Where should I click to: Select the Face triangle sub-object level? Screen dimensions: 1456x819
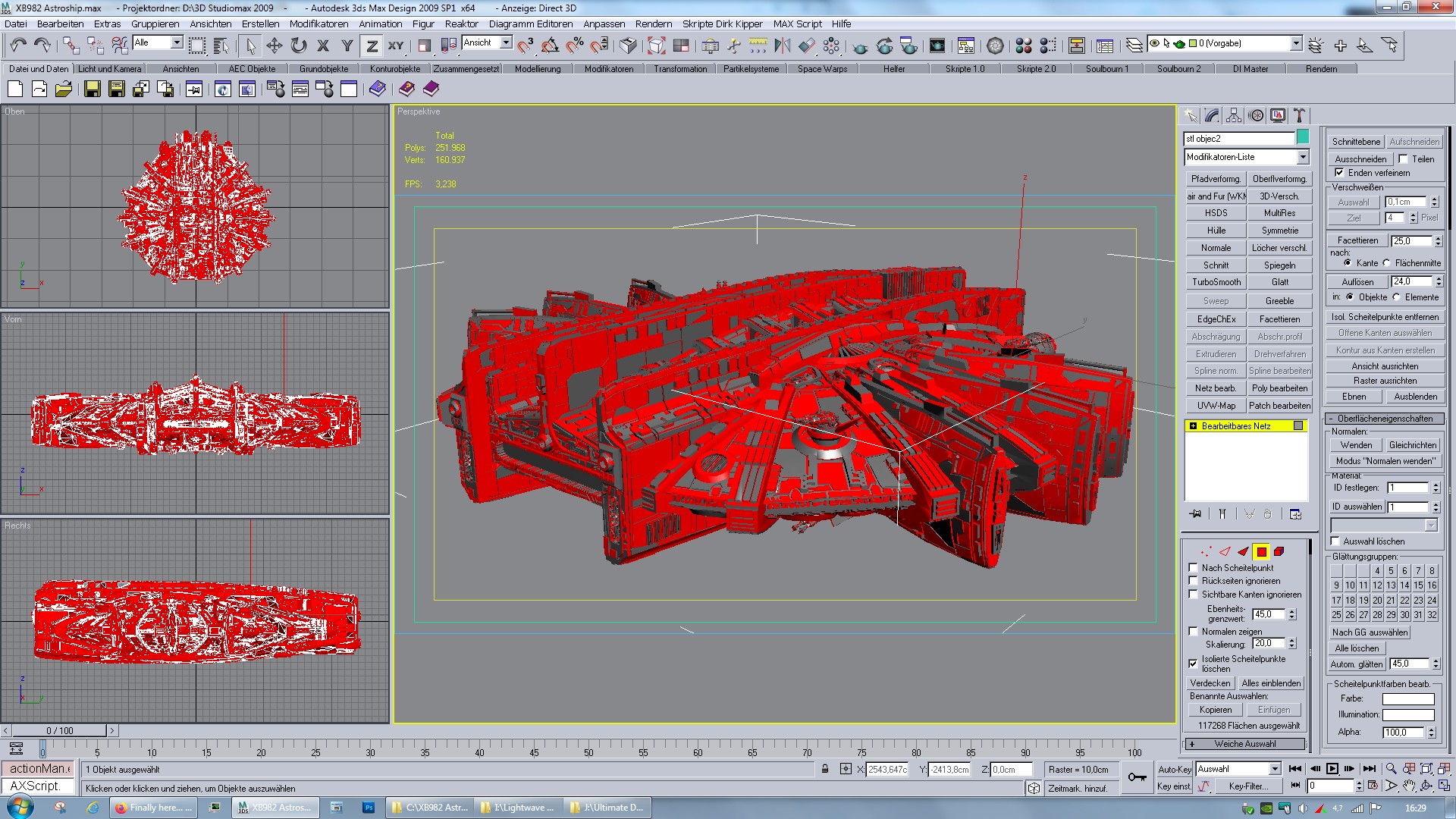(x=1243, y=551)
